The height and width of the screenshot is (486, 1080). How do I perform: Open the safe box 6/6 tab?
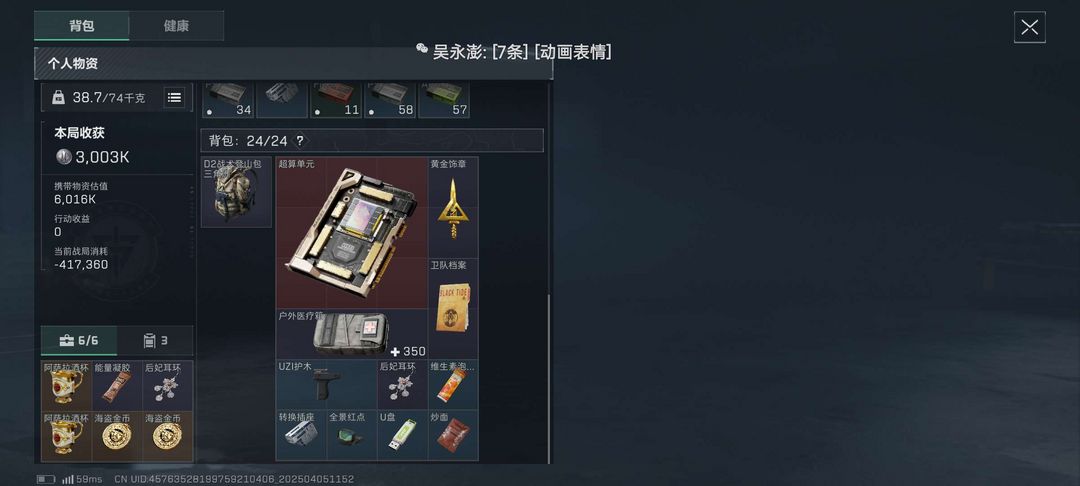(x=79, y=341)
